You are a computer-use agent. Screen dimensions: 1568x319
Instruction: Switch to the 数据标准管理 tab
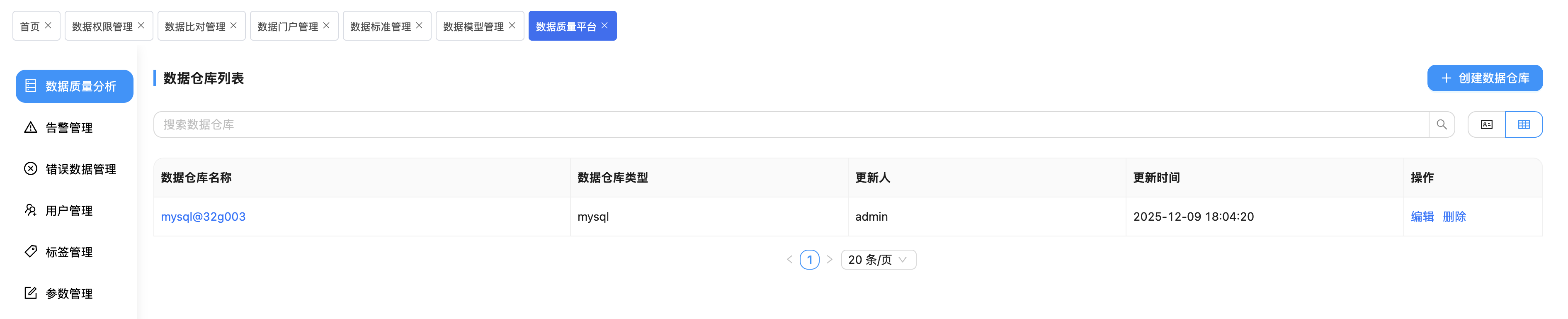pos(381,26)
